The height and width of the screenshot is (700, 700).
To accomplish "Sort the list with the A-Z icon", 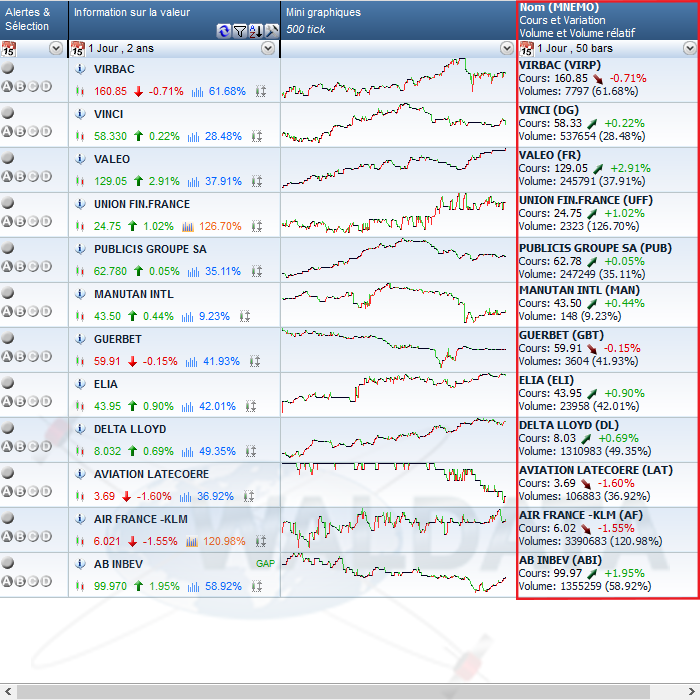I will [x=256, y=31].
